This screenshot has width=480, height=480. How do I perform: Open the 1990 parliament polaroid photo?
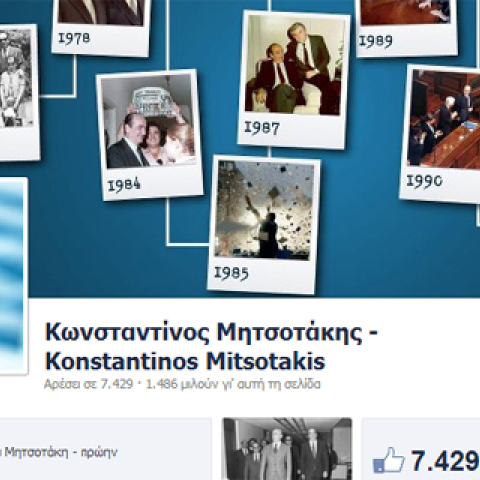(x=440, y=133)
